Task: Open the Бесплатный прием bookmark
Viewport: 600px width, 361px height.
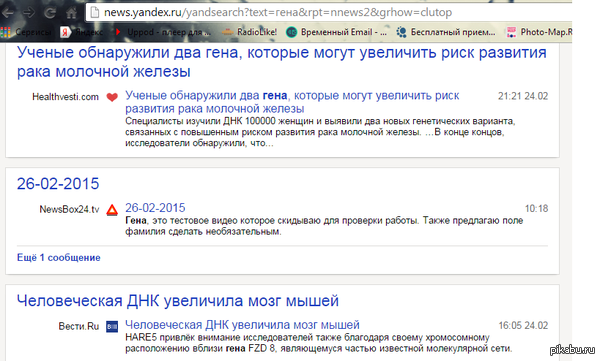Action: tap(445, 32)
